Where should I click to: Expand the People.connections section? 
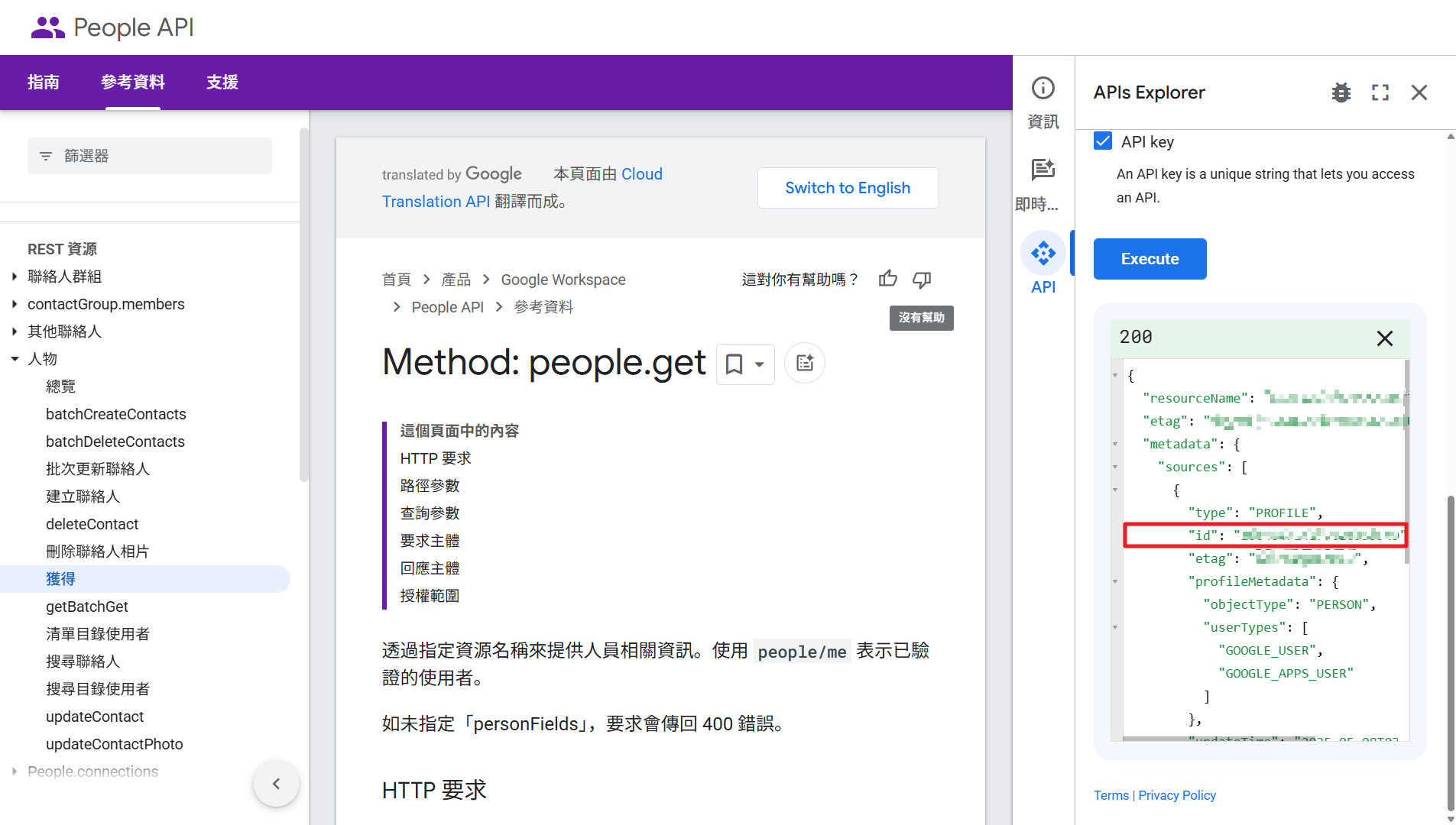(15, 772)
